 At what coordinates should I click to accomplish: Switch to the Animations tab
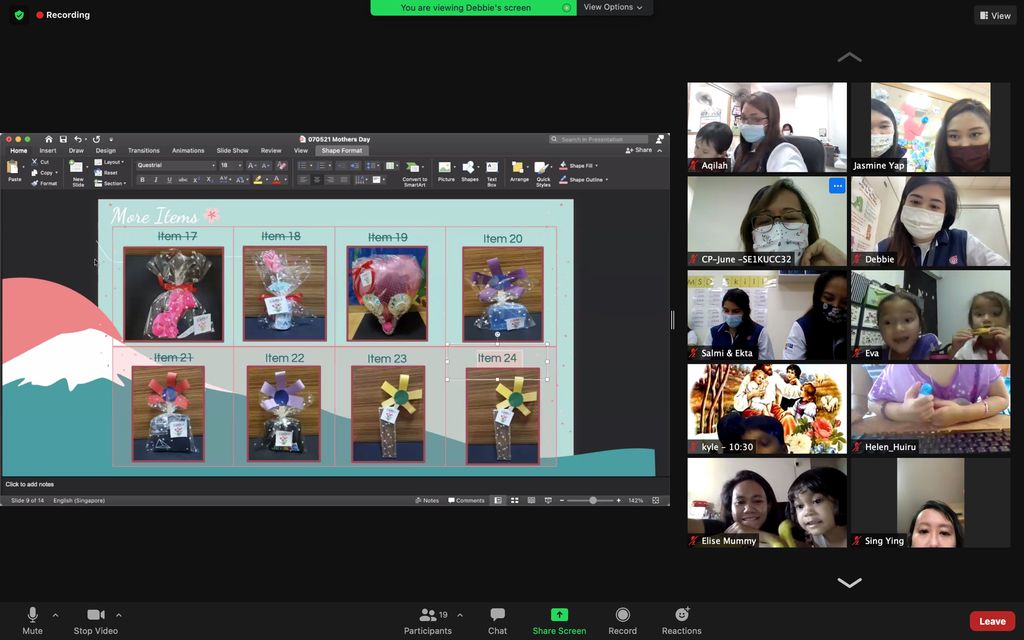click(188, 150)
